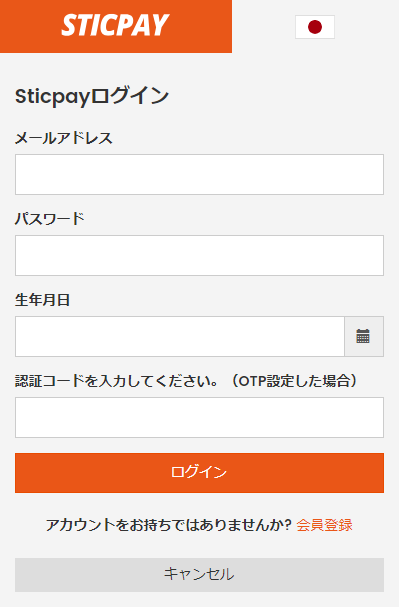Click the (OTP設定した場合) note text
399x607 pixels.
point(295,381)
